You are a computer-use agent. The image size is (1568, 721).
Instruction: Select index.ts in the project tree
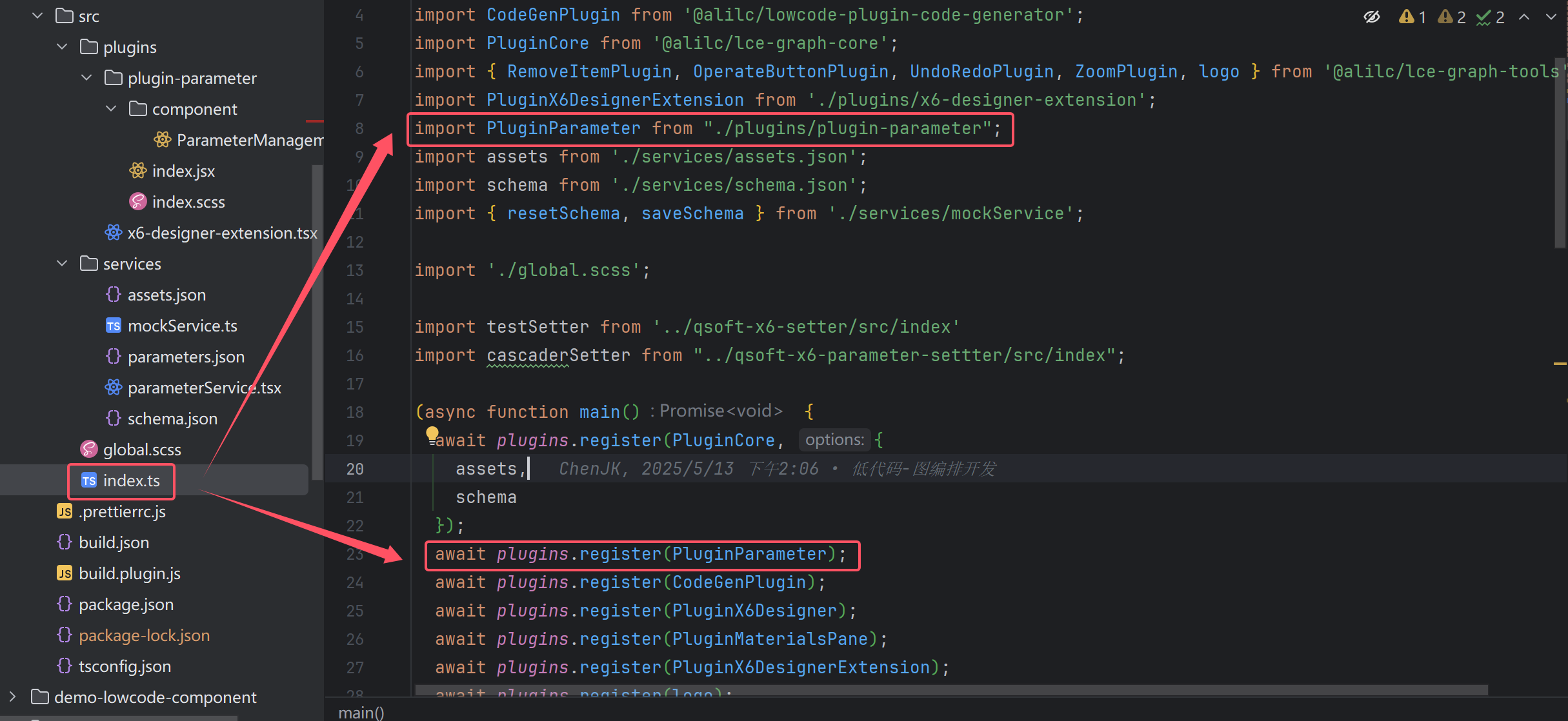pyautogui.click(x=132, y=480)
